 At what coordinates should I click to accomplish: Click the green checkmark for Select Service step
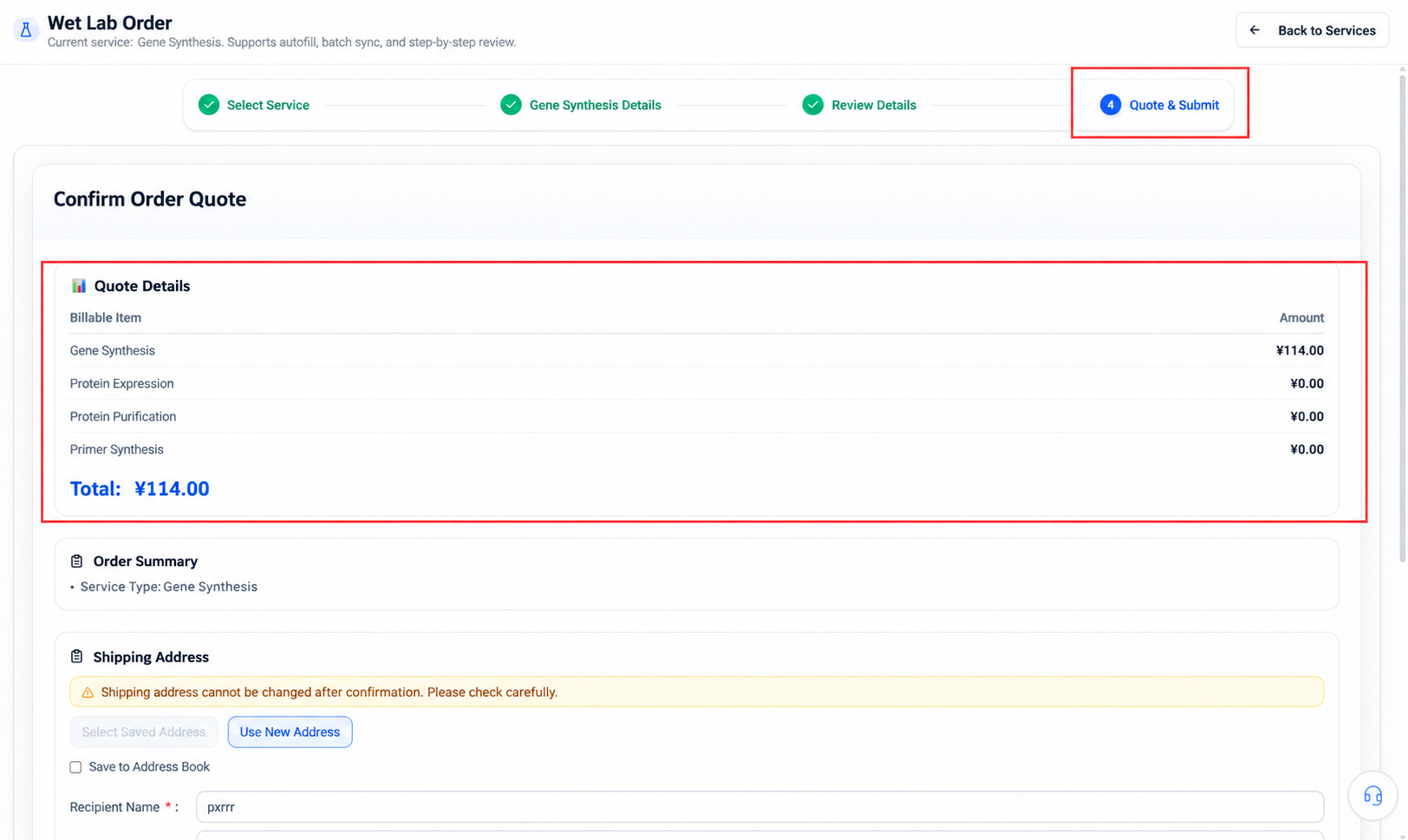tap(209, 105)
